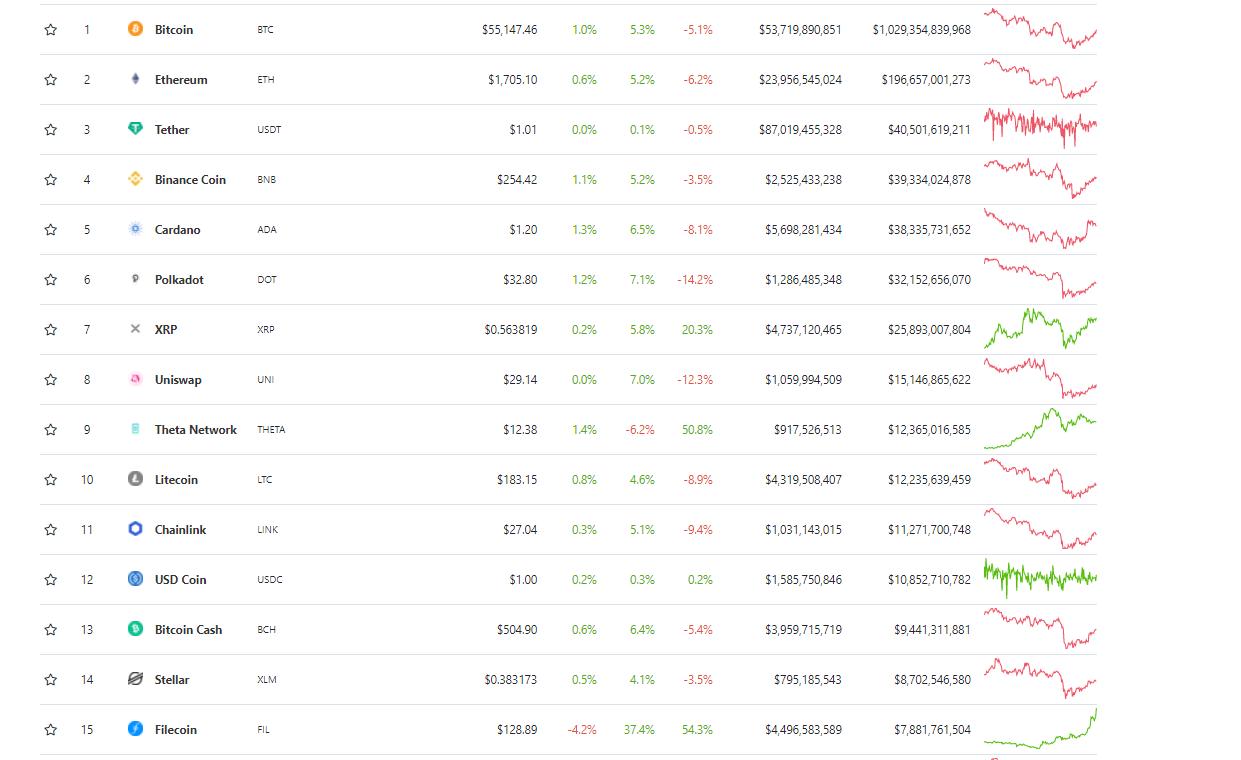Click the Ethereum diamond icon
Viewport: 1241px width, 760px height.
[134, 79]
